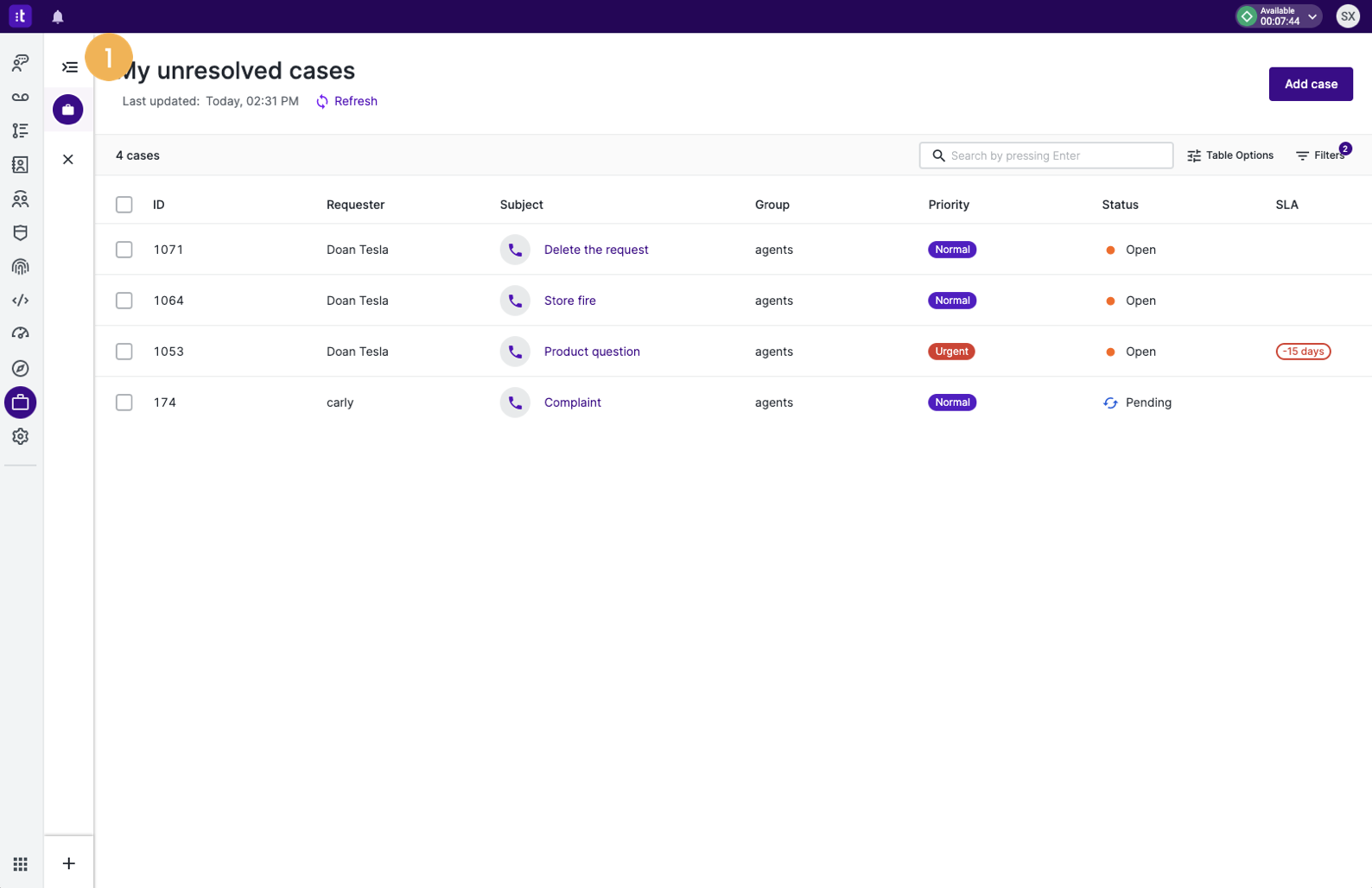
Task: Open the fingerprint icon in sidebar
Action: (x=20, y=267)
